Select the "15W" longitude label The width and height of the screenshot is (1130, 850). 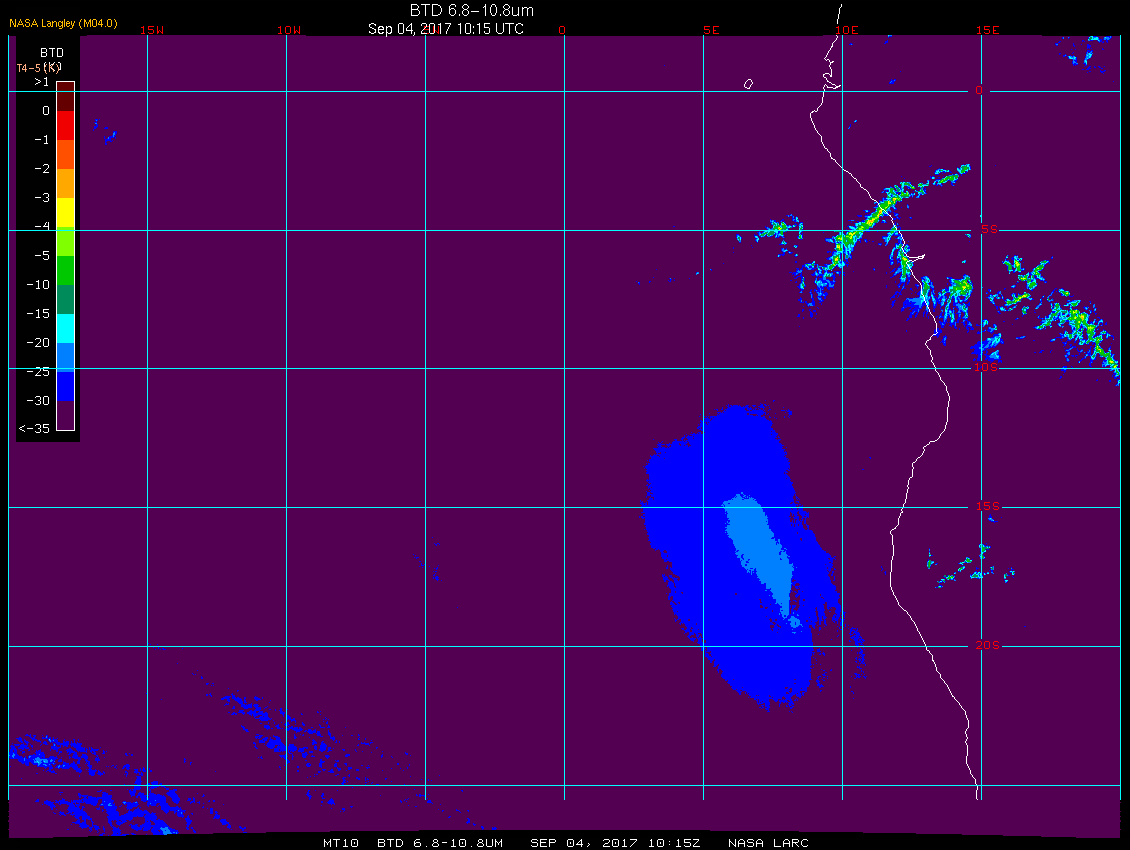click(x=152, y=30)
